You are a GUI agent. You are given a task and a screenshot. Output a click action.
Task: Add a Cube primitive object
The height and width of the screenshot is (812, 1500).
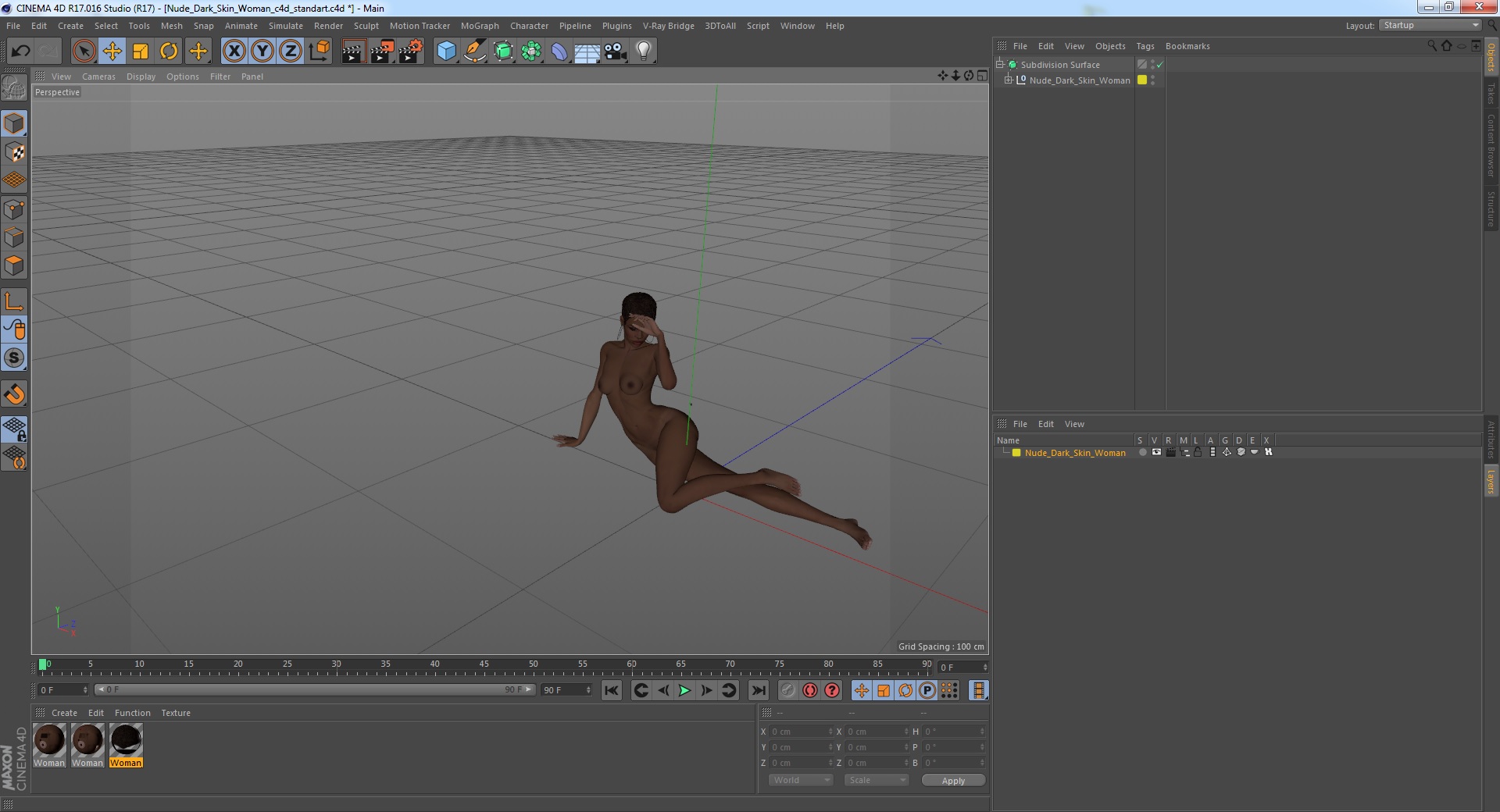446,52
